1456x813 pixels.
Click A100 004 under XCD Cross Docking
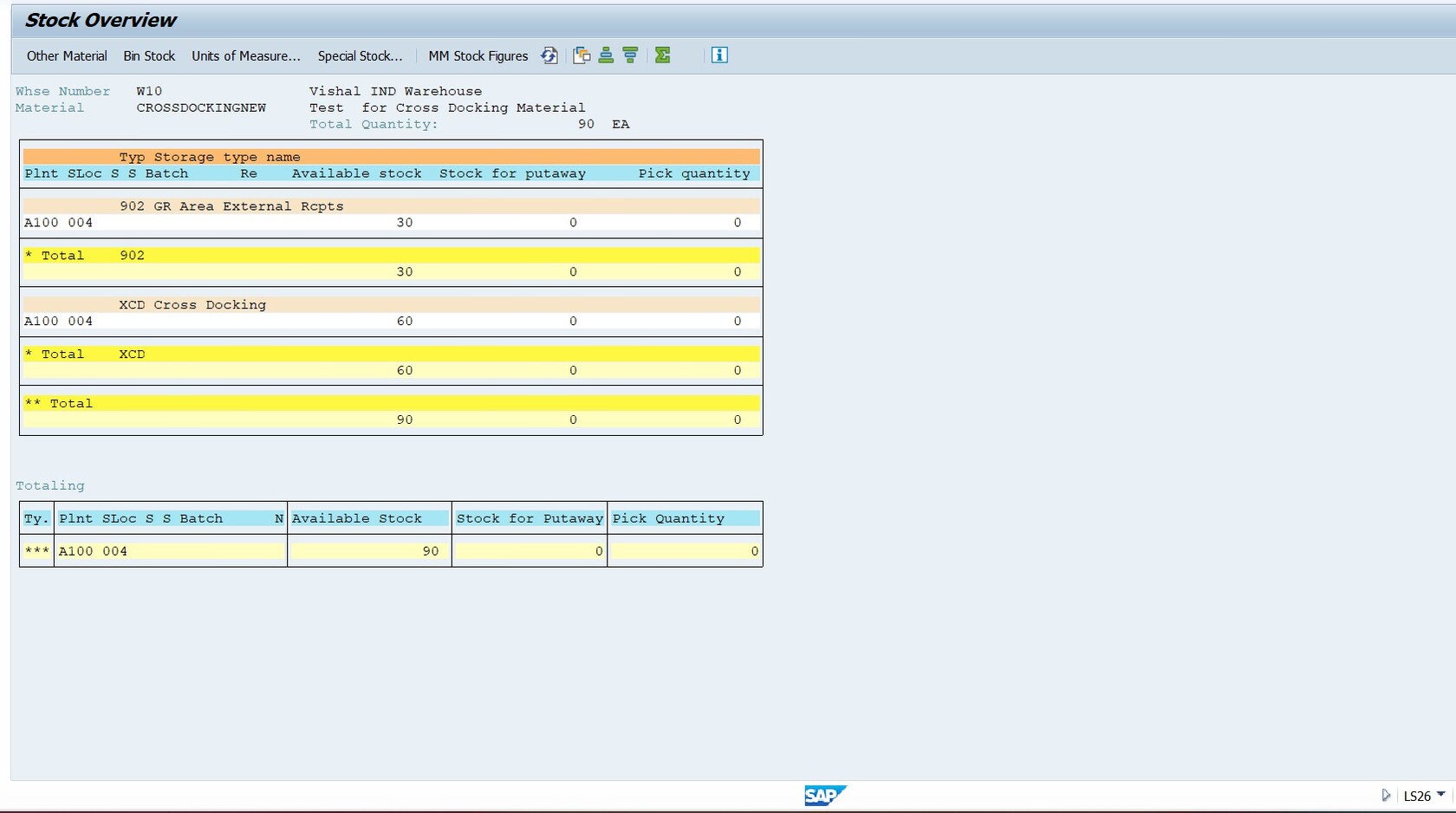58,322
